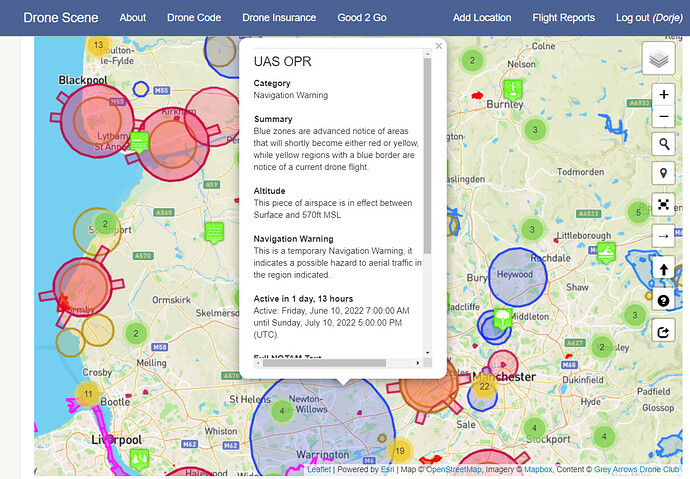Select the blue airspace circle over Heywood
This screenshot has height=479, width=690.
click(x=518, y=277)
